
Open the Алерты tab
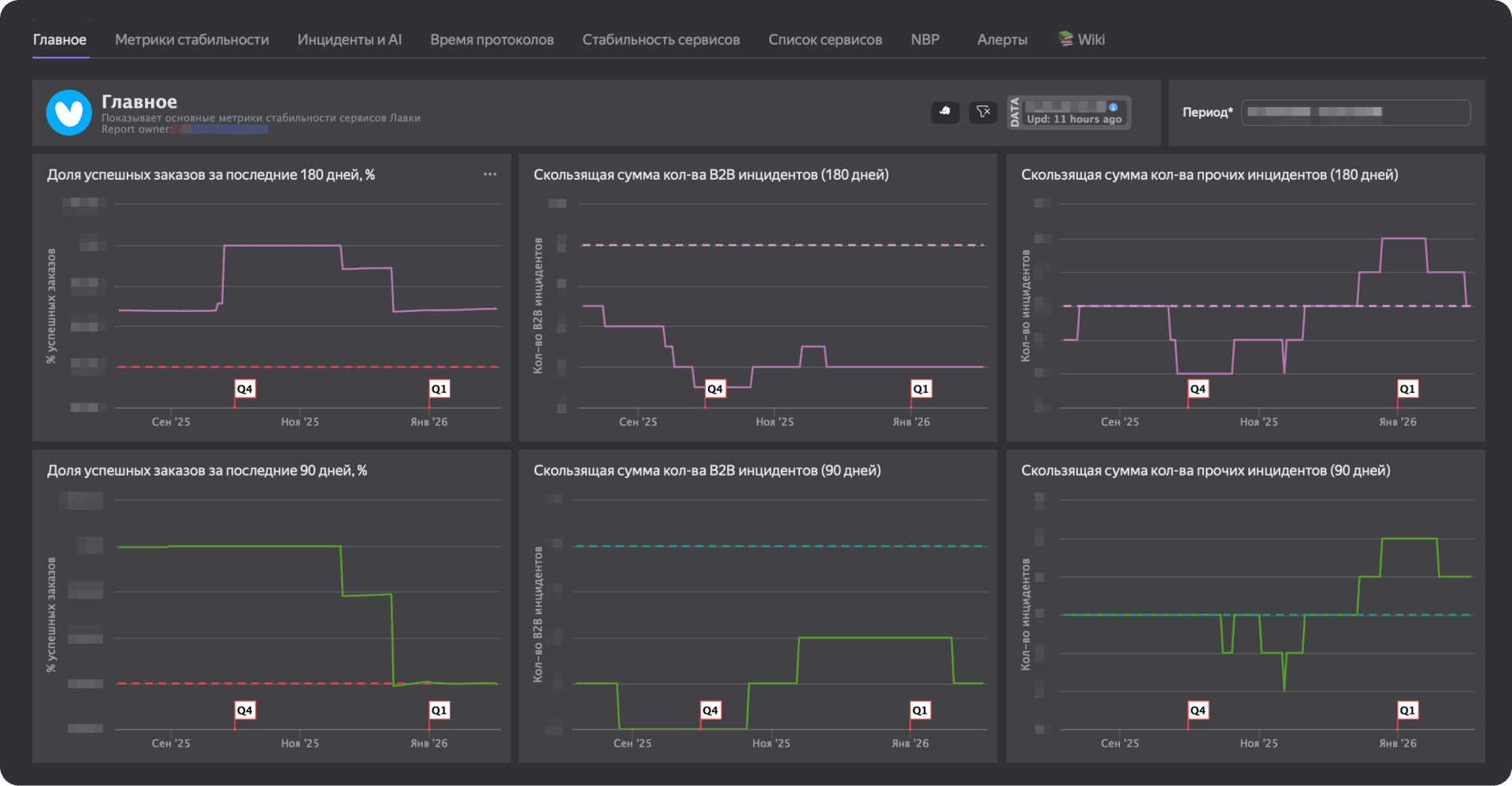click(1002, 39)
